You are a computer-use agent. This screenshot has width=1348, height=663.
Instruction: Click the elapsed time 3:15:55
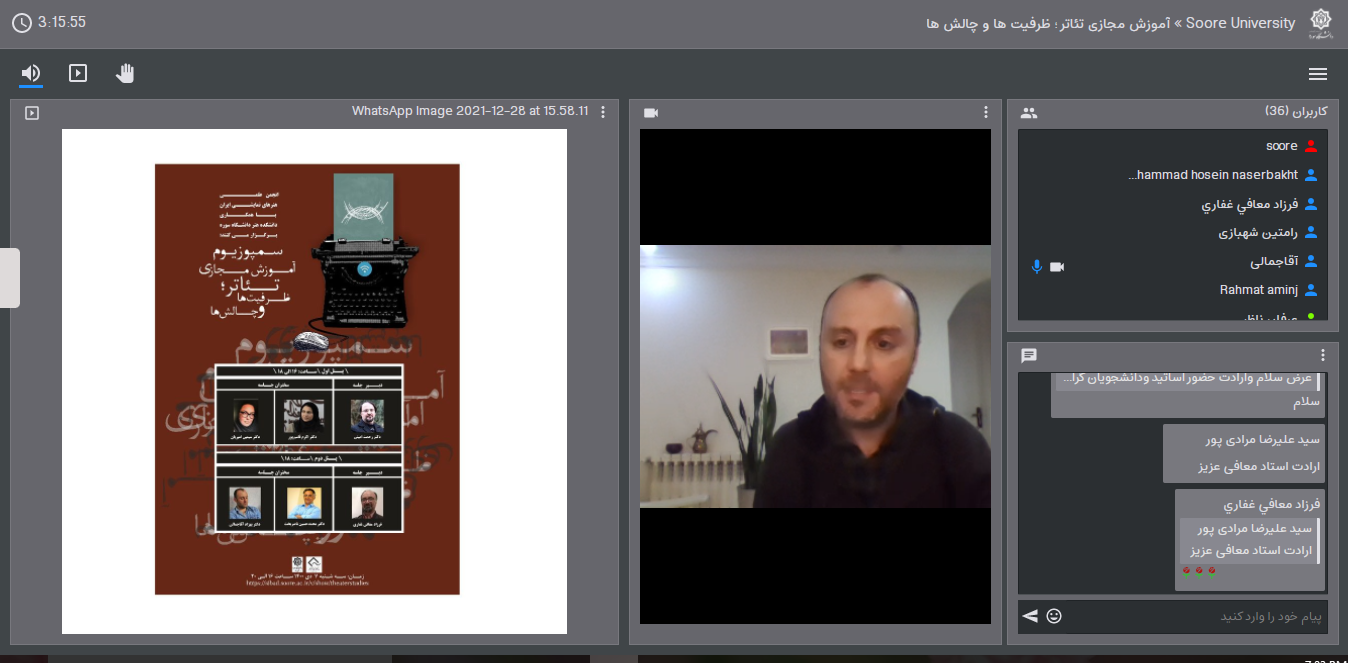pyautogui.click(x=62, y=22)
